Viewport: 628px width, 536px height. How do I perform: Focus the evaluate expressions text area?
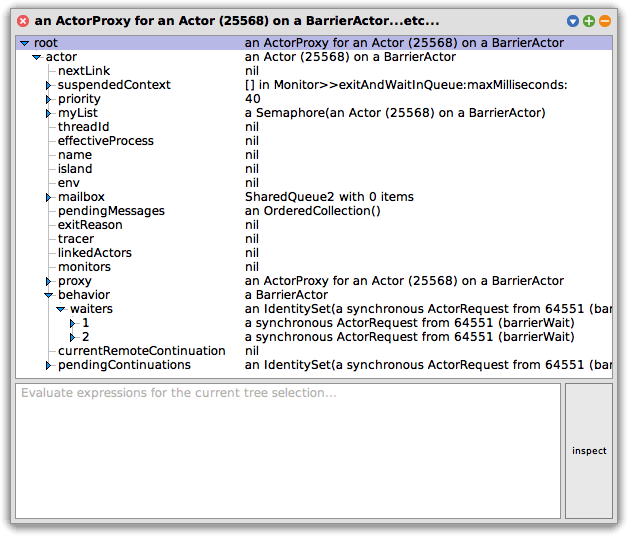coord(288,451)
